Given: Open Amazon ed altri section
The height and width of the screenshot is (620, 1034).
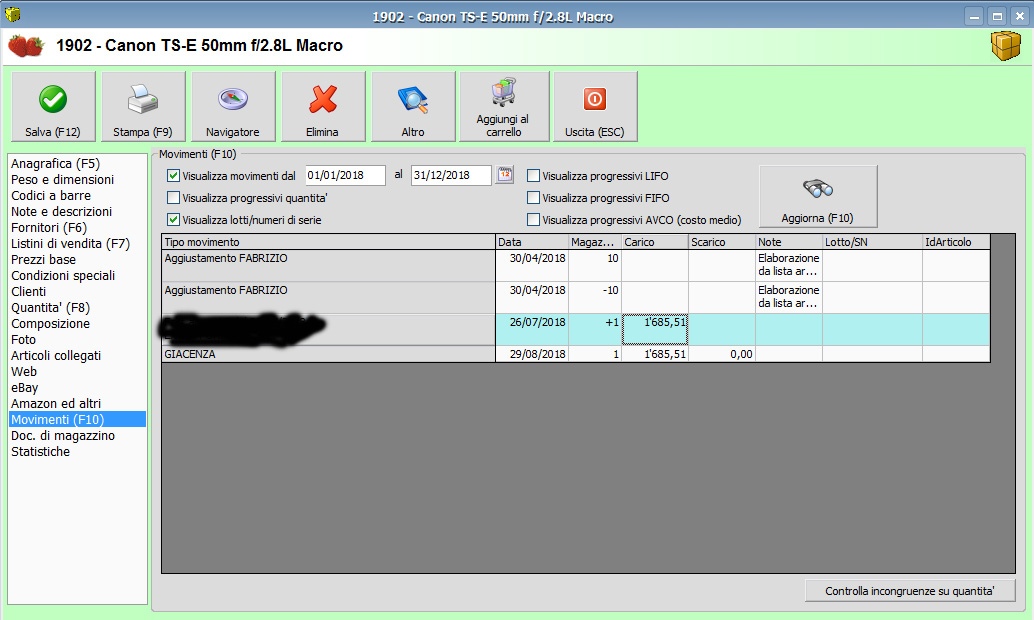Looking at the screenshot, I should click(77, 404).
